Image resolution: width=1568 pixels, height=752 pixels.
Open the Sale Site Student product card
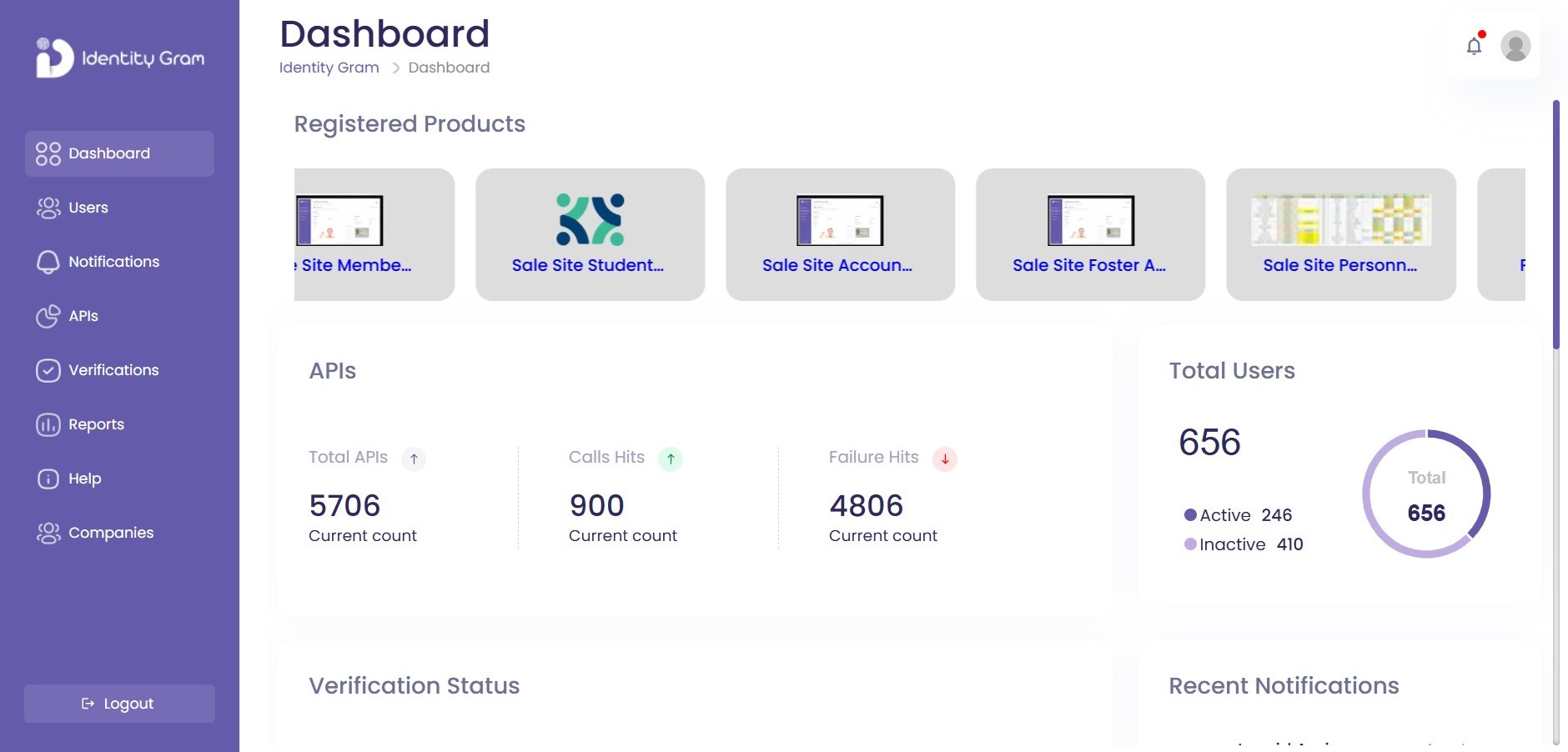click(x=590, y=234)
